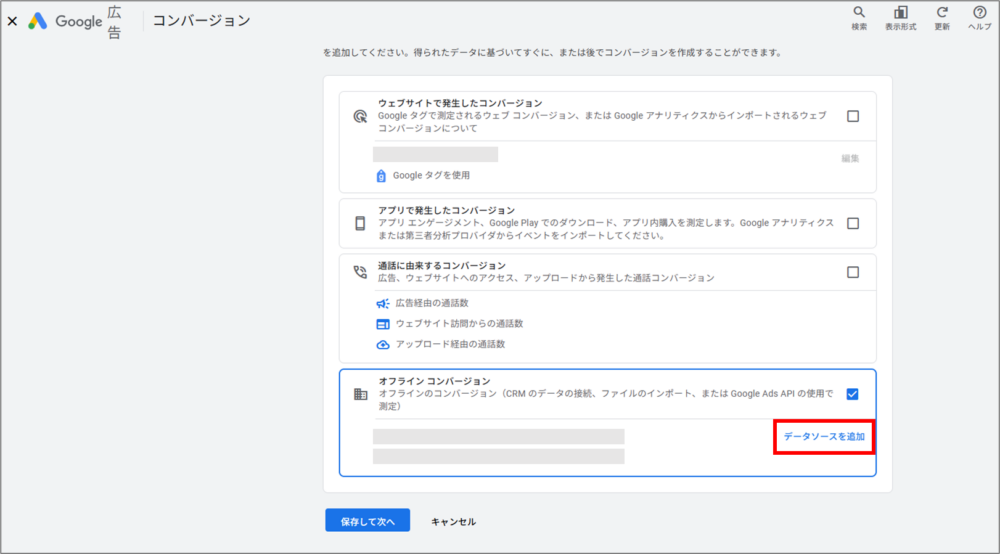Open the 表示形式 display format icon
Screen dimensions: 1000x554
pos(900,13)
